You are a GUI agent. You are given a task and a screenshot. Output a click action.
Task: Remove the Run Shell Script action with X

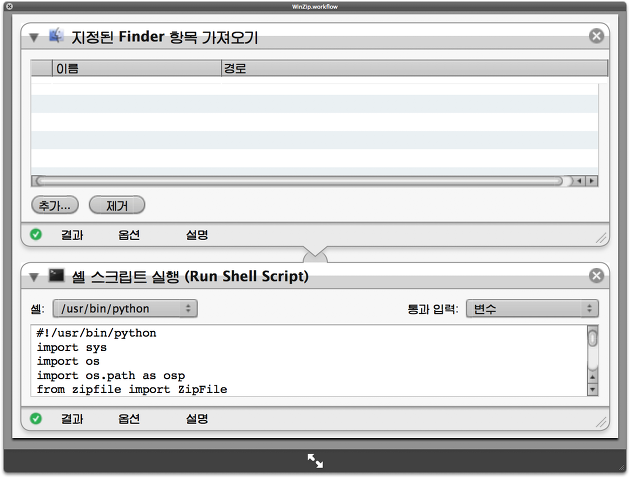[596, 276]
